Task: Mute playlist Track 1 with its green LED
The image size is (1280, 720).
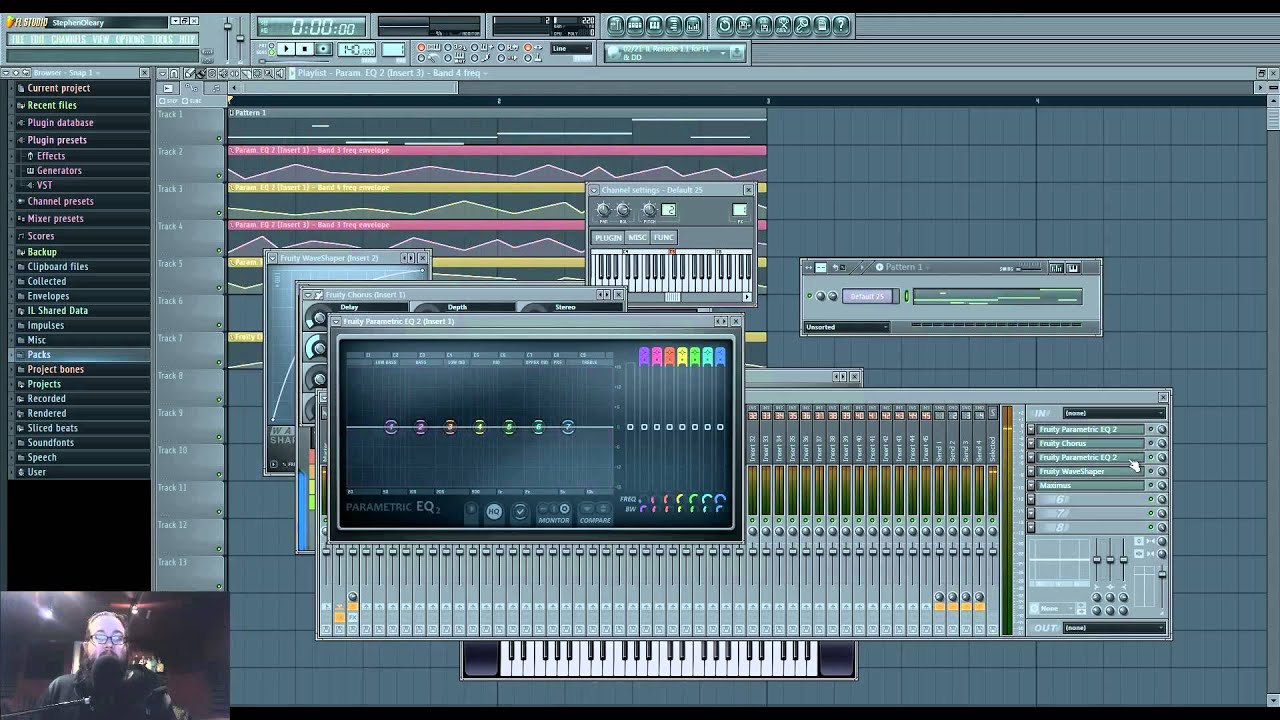Action: coord(219,139)
